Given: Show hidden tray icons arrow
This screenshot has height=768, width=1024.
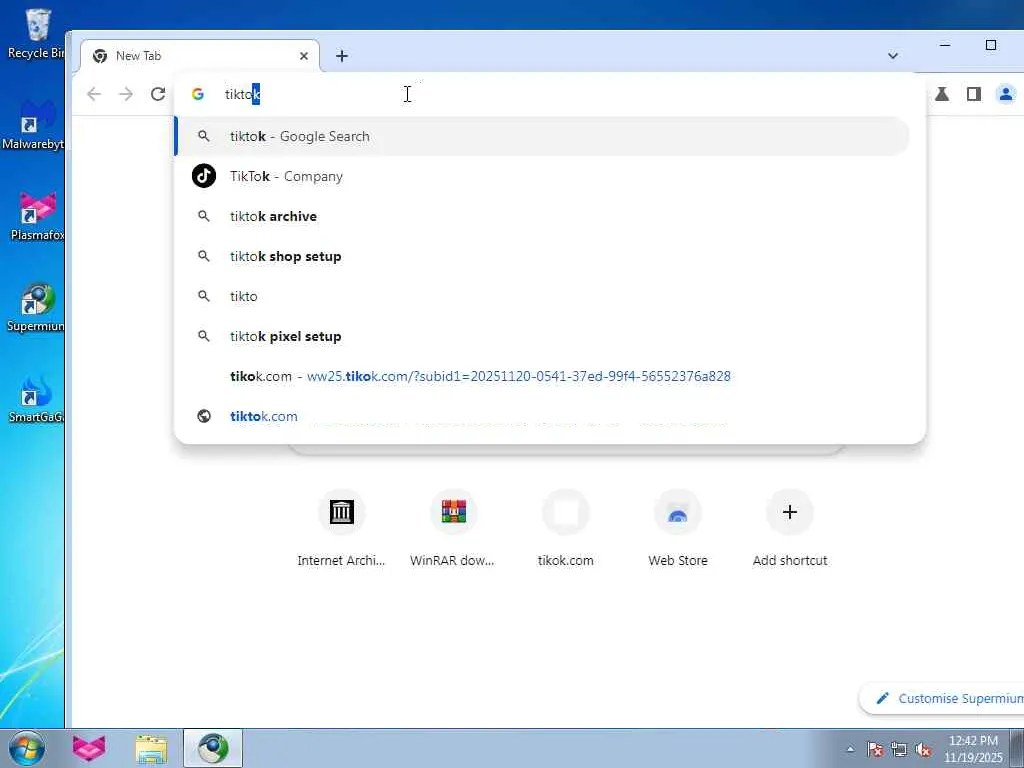Looking at the screenshot, I should [x=850, y=749].
